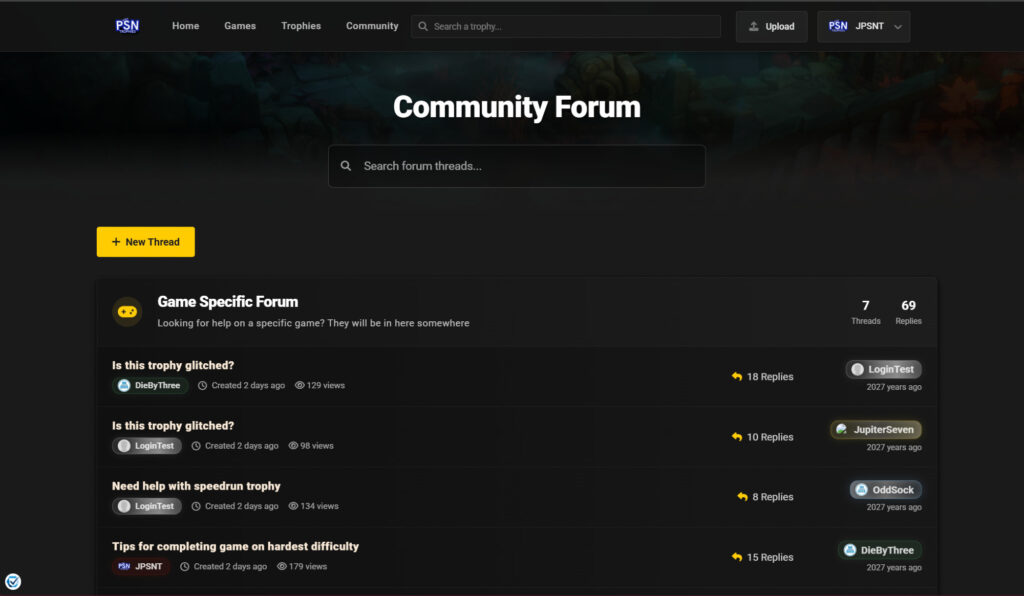Click DieByThree author badge on first thread

[x=150, y=385]
